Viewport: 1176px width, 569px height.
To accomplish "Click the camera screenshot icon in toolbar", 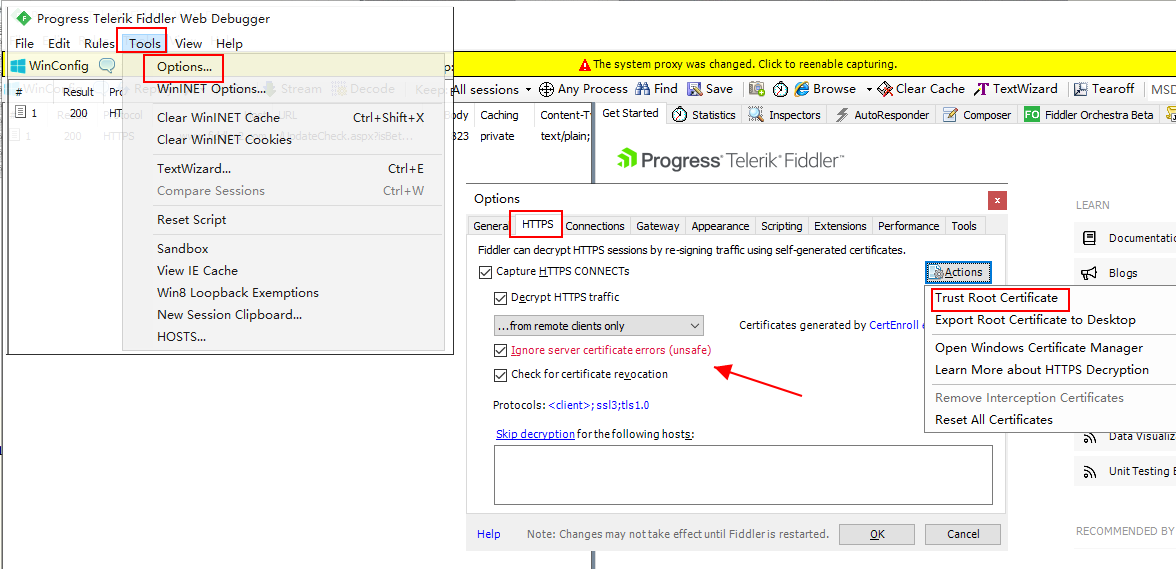I will [757, 89].
